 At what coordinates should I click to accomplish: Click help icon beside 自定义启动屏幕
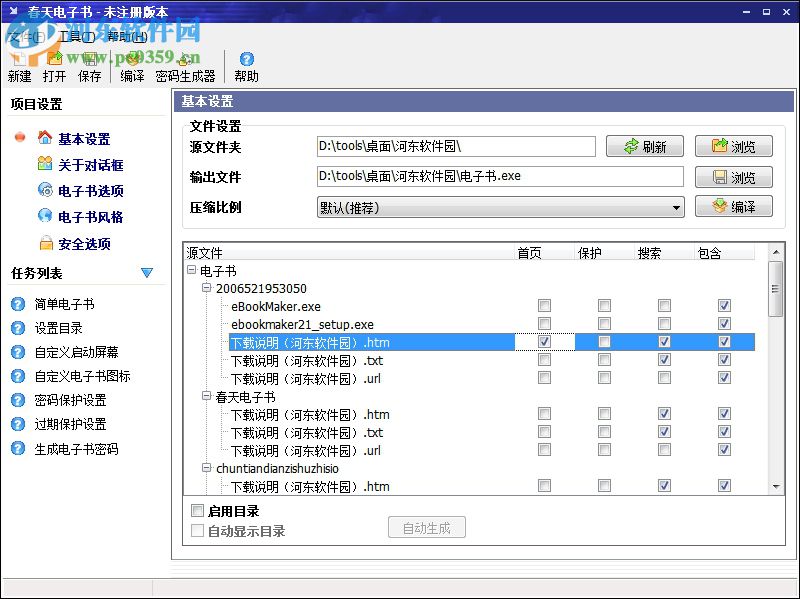(18, 352)
